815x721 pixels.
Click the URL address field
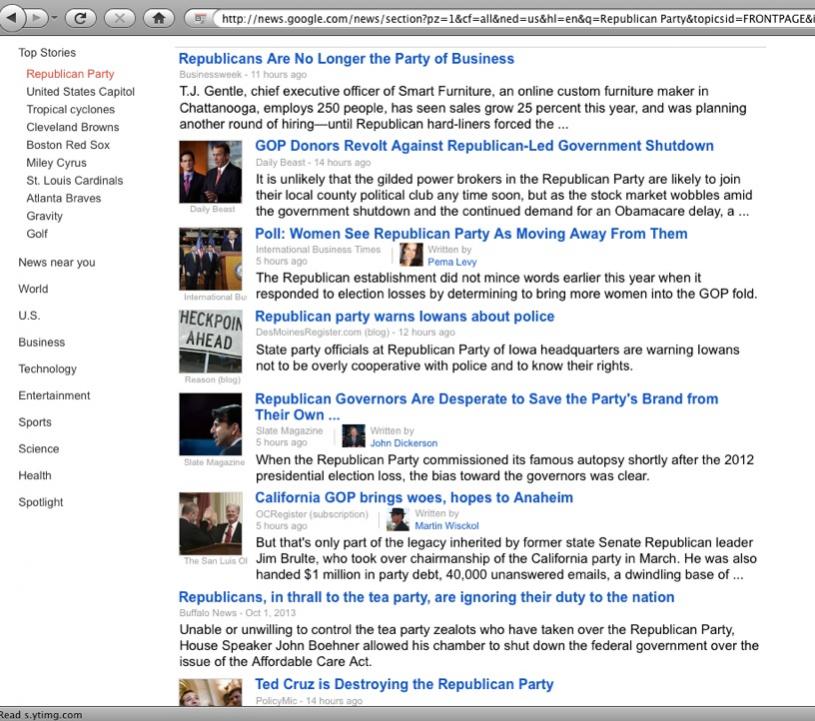click(x=515, y=19)
